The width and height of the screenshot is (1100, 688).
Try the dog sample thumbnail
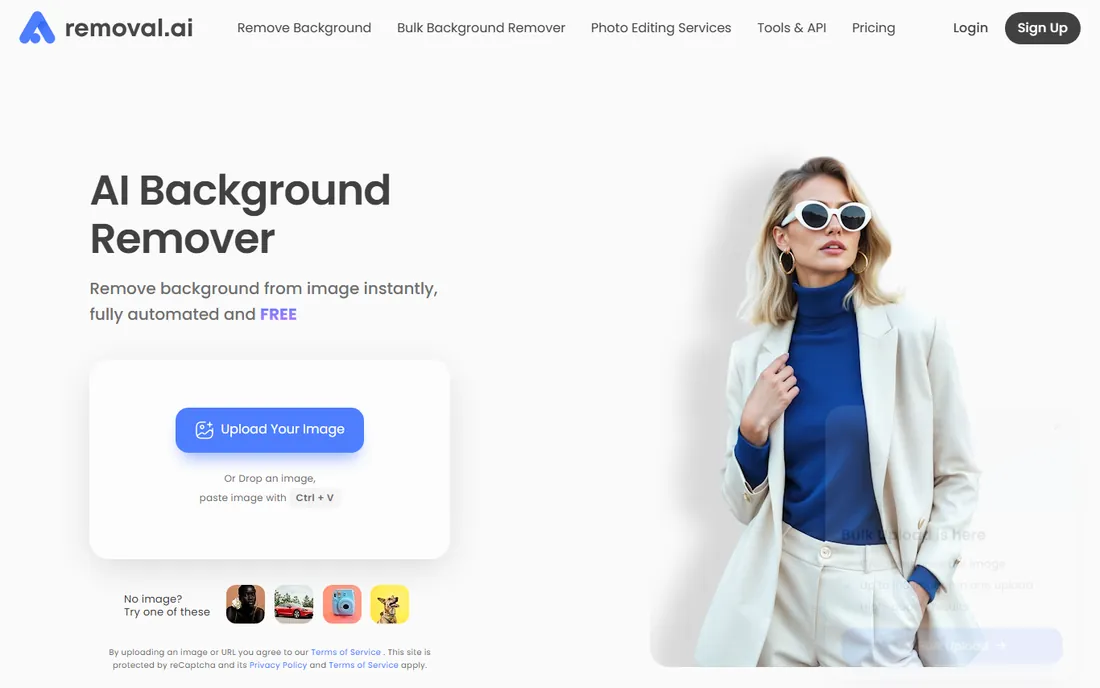390,604
